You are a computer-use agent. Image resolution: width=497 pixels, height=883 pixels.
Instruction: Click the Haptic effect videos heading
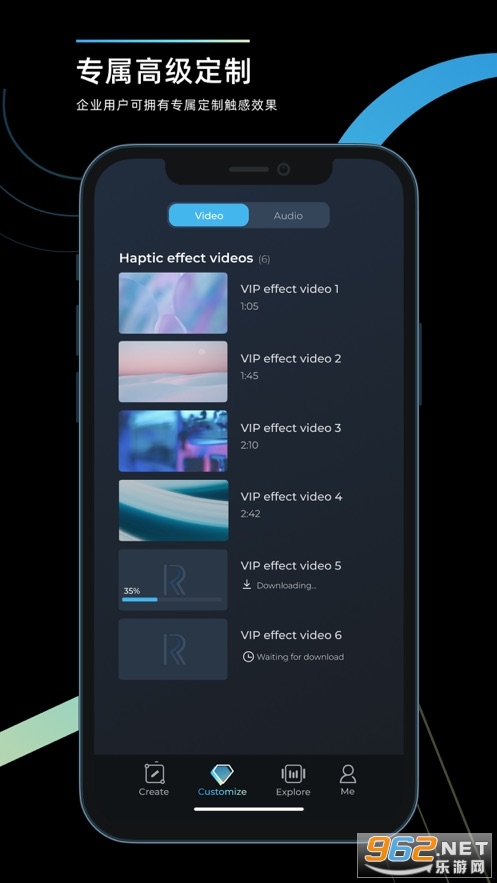(x=186, y=258)
